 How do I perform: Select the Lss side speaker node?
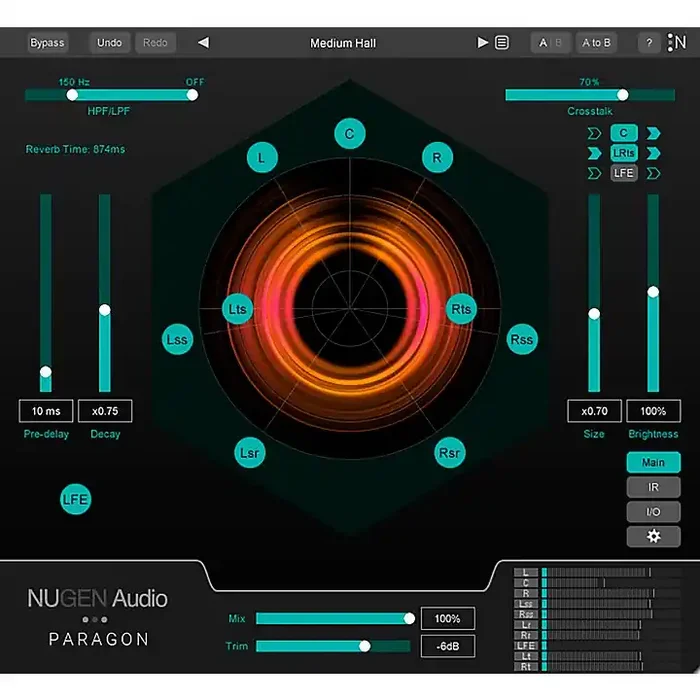(177, 339)
